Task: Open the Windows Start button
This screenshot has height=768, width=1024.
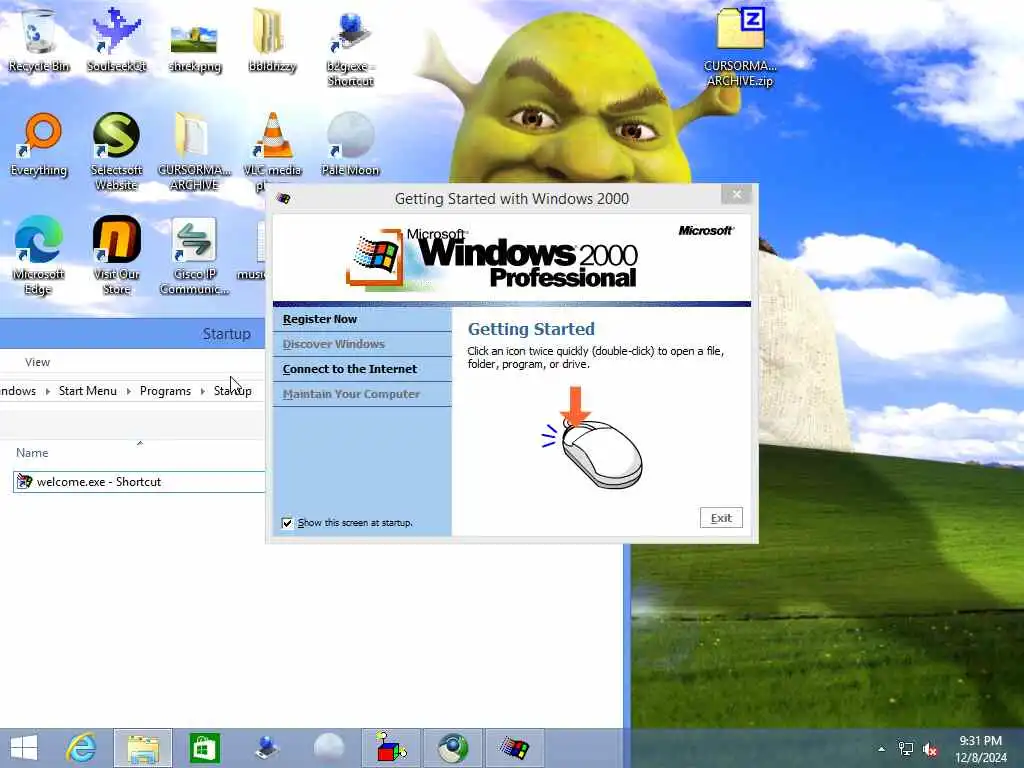Action: click(24, 748)
